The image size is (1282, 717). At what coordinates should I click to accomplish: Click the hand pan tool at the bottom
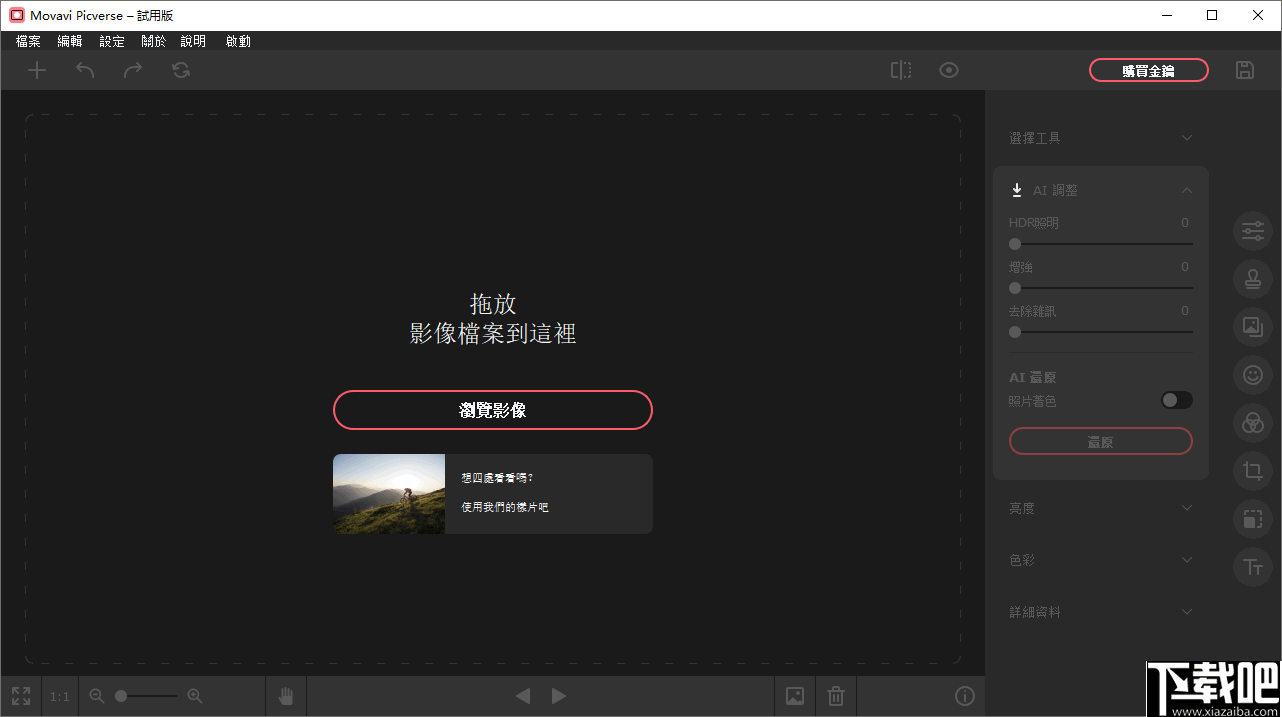click(x=285, y=695)
